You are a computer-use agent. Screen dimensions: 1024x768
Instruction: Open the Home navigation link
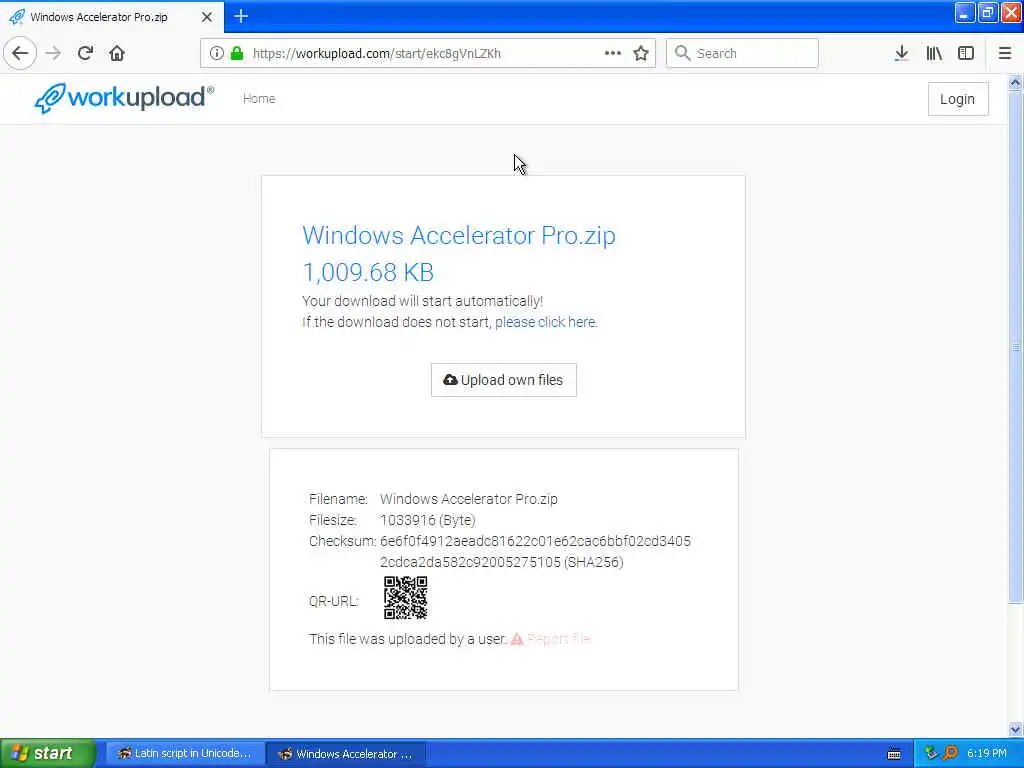(259, 99)
